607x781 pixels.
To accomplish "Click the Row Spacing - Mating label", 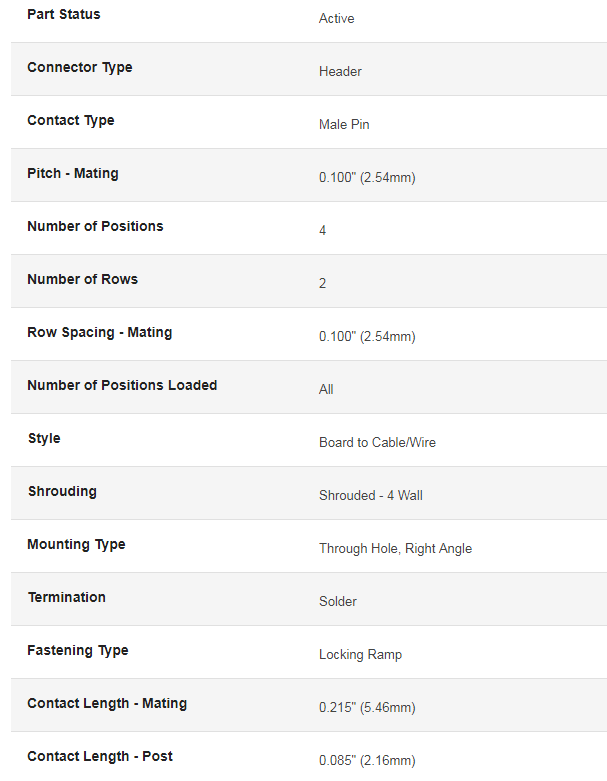I will (x=100, y=332).
